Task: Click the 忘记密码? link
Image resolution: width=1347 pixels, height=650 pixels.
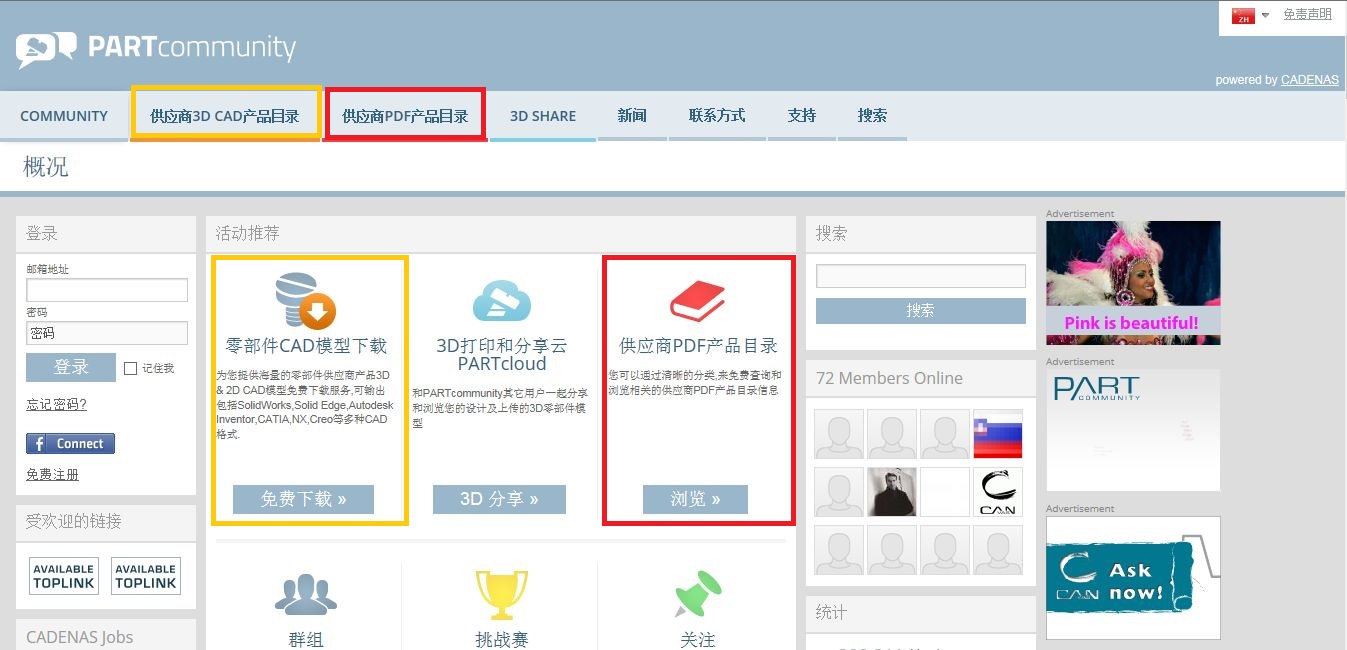Action: click(x=56, y=404)
